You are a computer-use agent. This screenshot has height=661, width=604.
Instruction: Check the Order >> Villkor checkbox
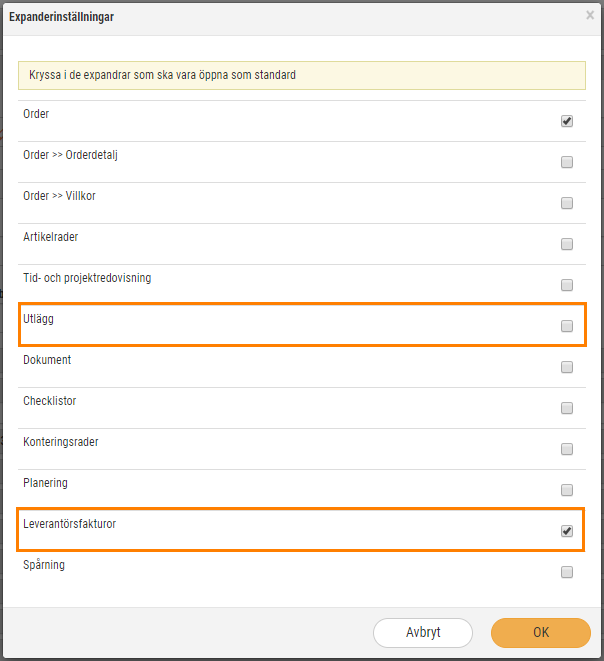coord(566,203)
